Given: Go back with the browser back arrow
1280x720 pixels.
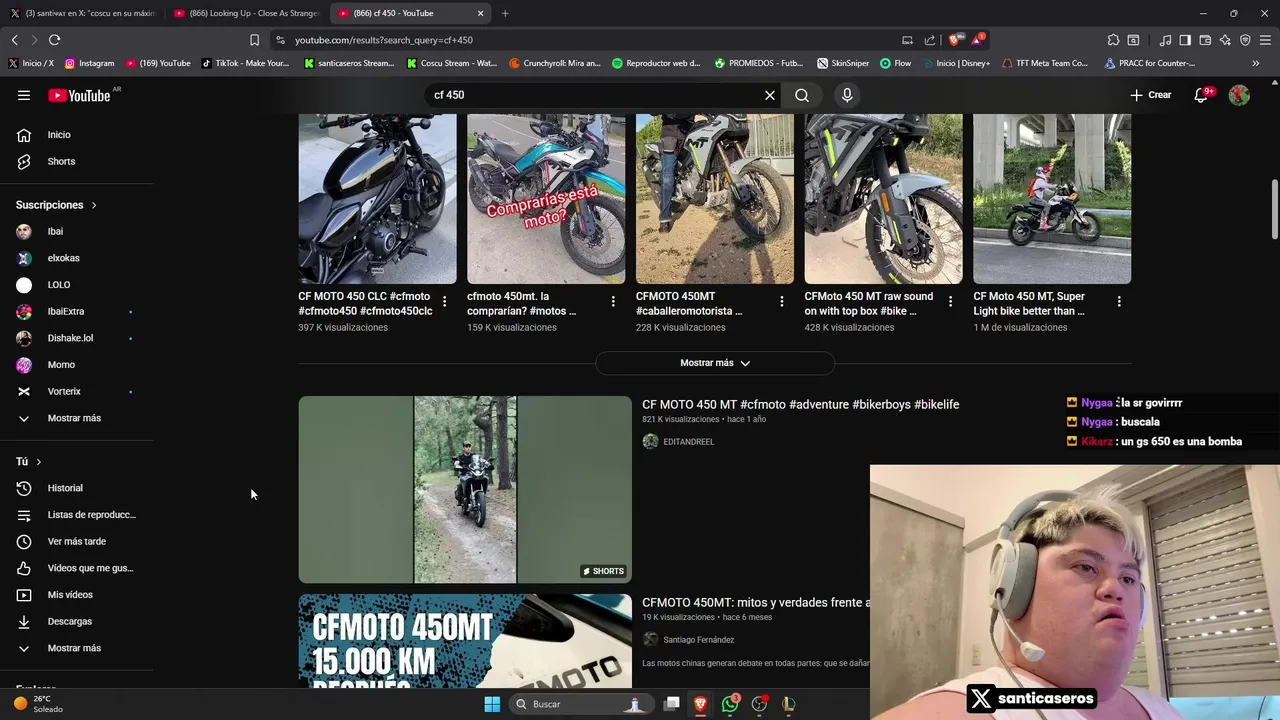Looking at the screenshot, I should click(14, 40).
